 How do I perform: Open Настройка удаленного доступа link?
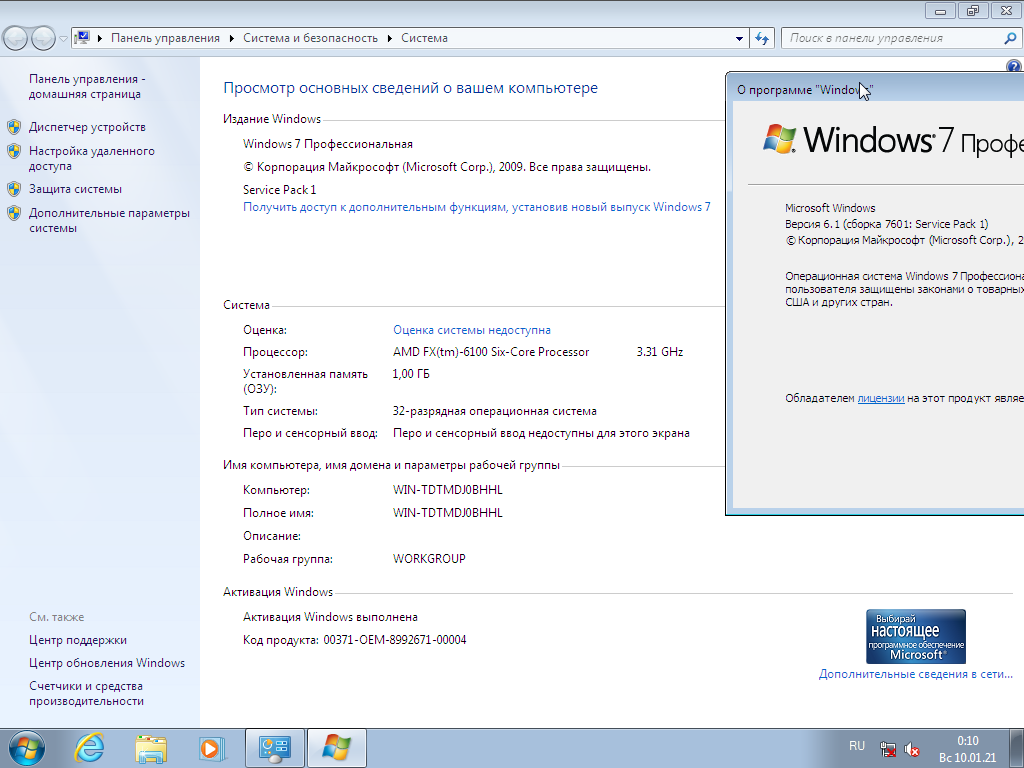(91, 158)
